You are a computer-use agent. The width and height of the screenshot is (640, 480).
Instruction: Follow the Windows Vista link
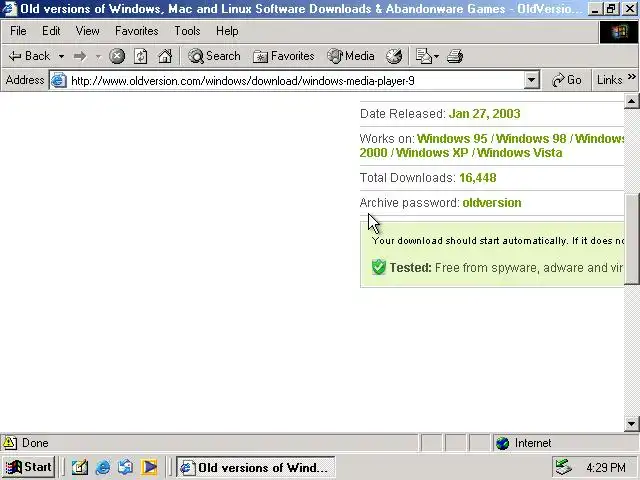520,153
